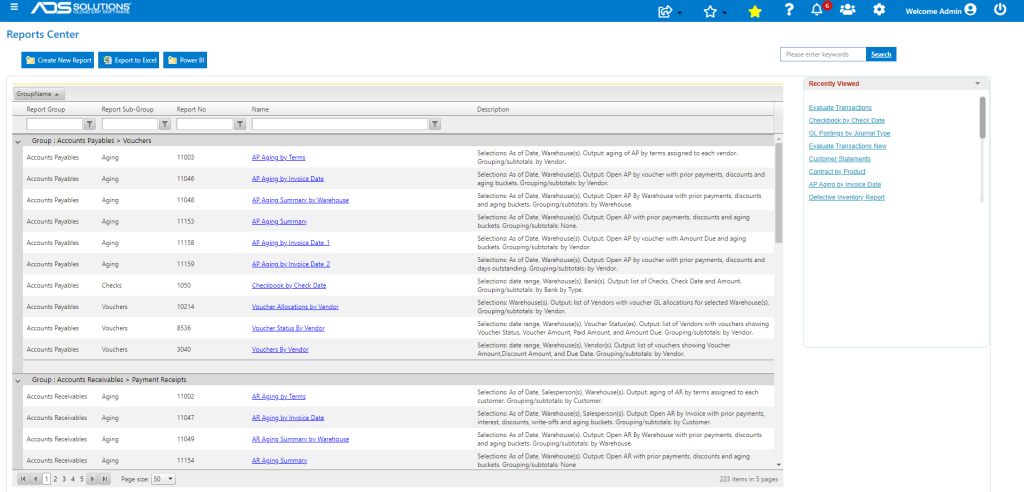This screenshot has height=492, width=1024.
Task: Go to page 4
Action: coord(72,479)
